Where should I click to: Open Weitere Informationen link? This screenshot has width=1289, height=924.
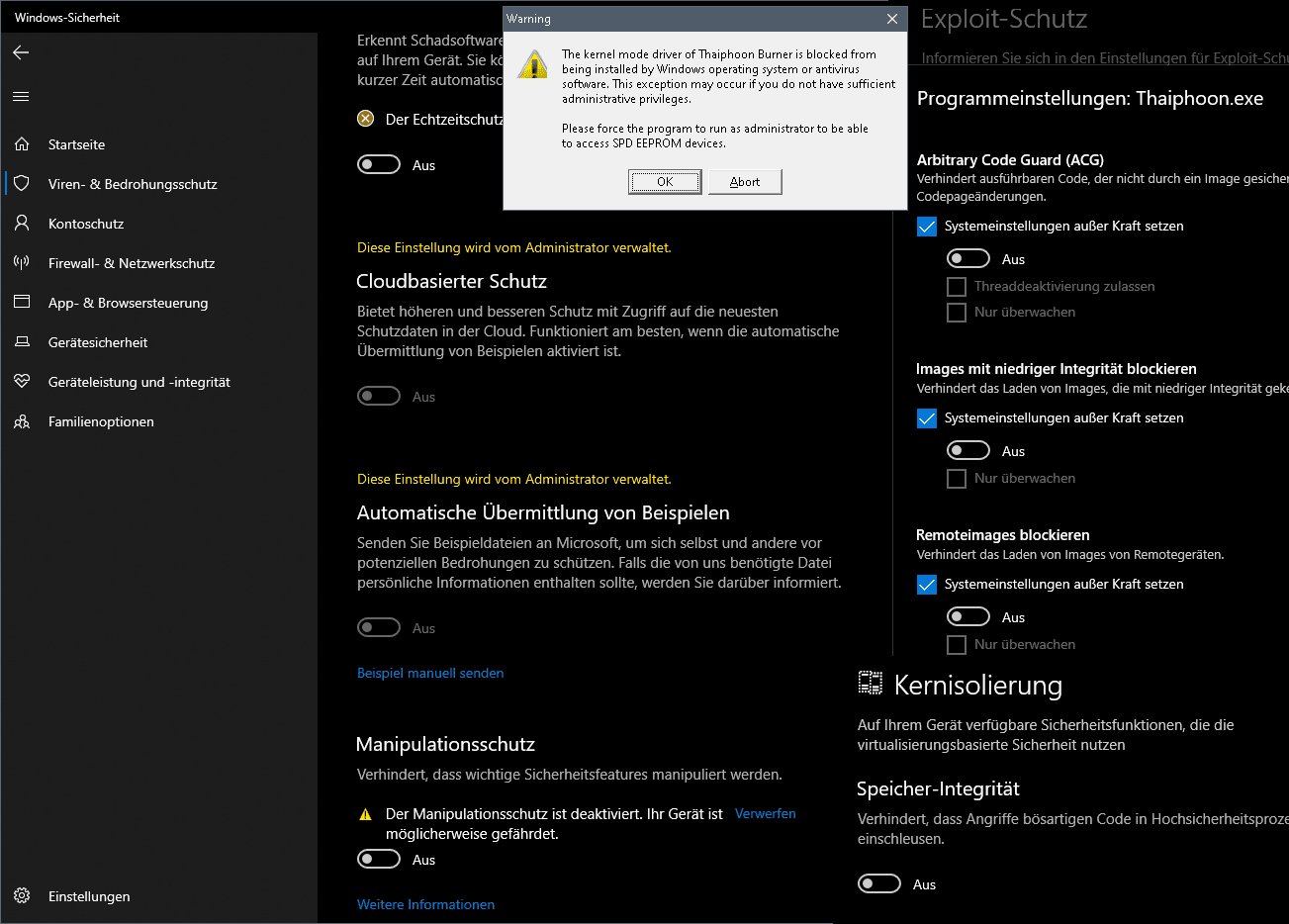pos(425,904)
